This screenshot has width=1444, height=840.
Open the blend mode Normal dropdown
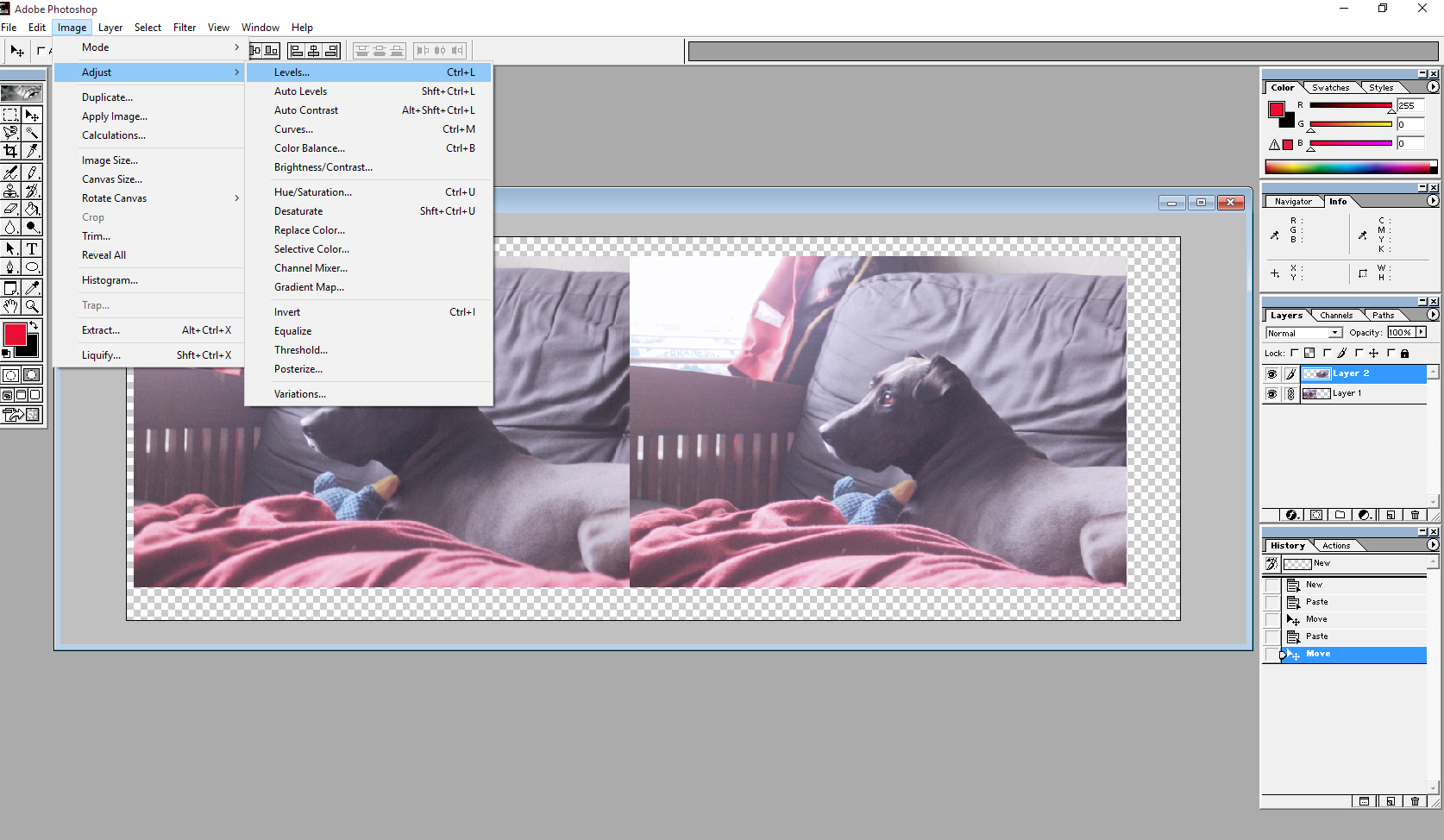tap(1303, 333)
